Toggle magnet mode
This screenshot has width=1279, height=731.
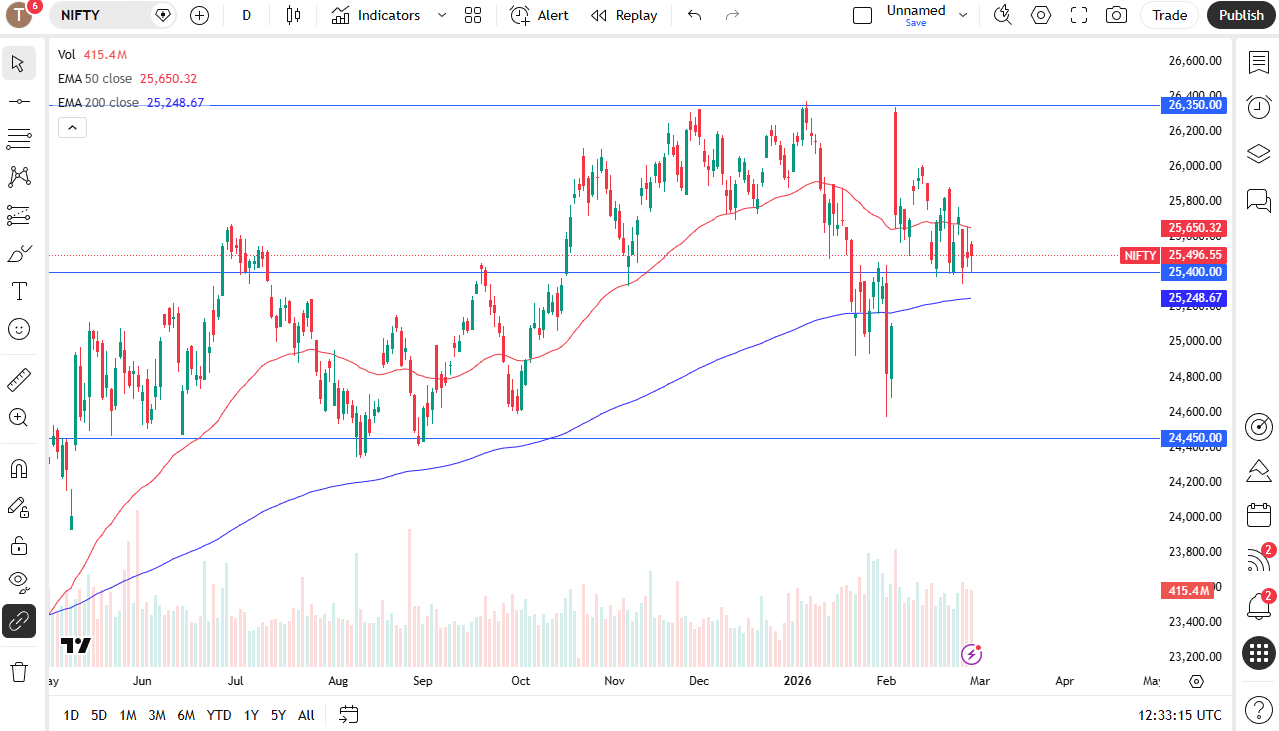pos(18,469)
